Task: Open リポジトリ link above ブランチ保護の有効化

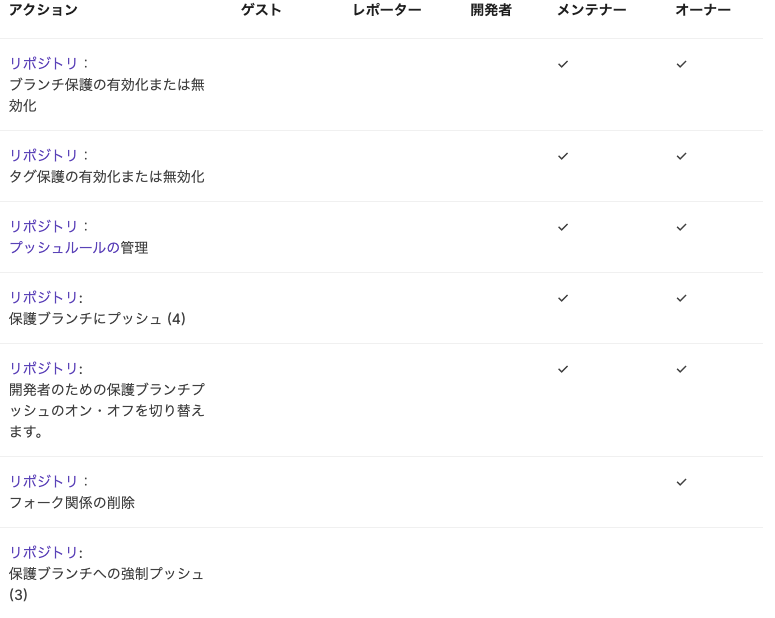Action: 44,63
